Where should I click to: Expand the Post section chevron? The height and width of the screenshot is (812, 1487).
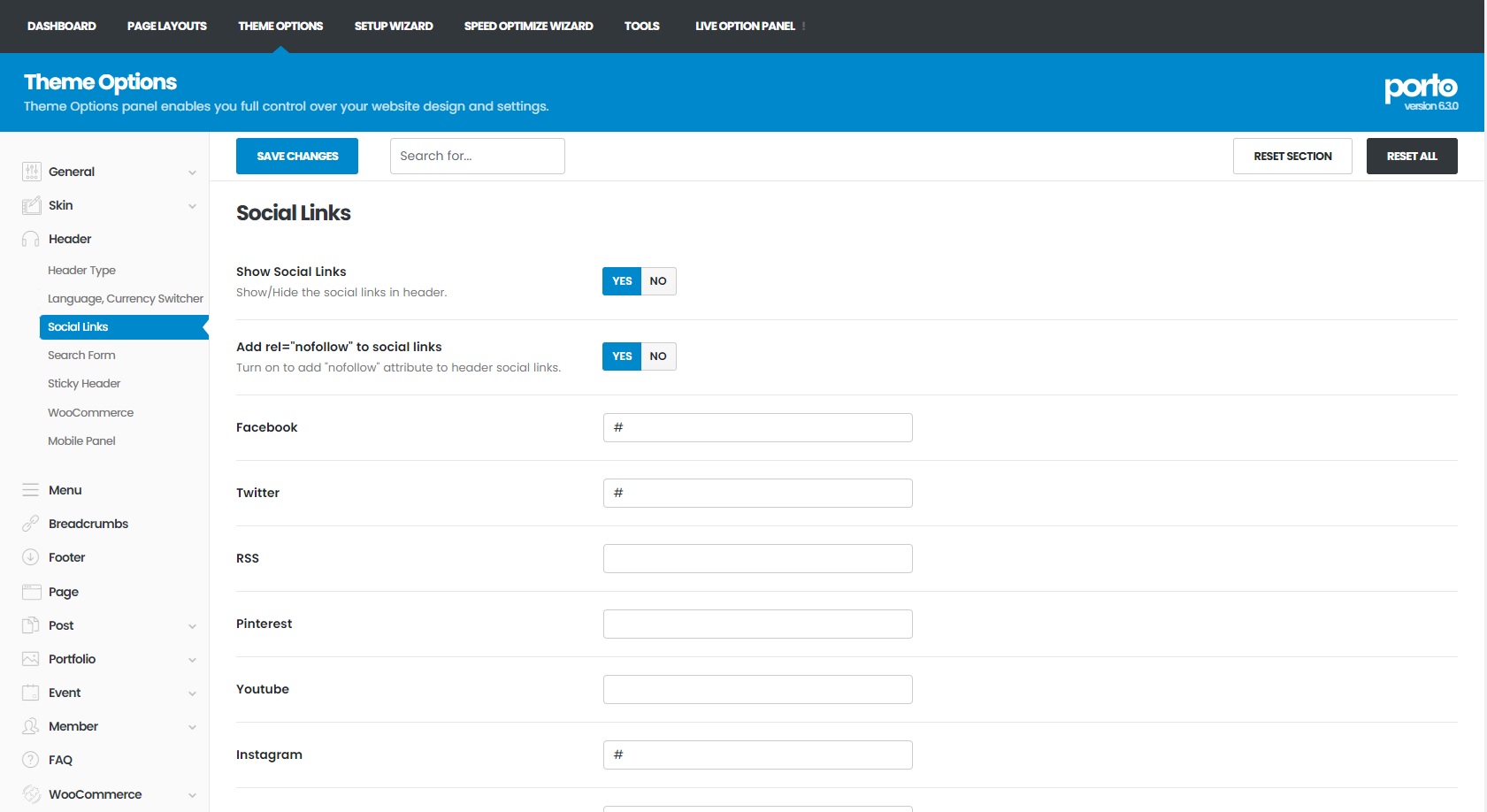tap(192, 626)
